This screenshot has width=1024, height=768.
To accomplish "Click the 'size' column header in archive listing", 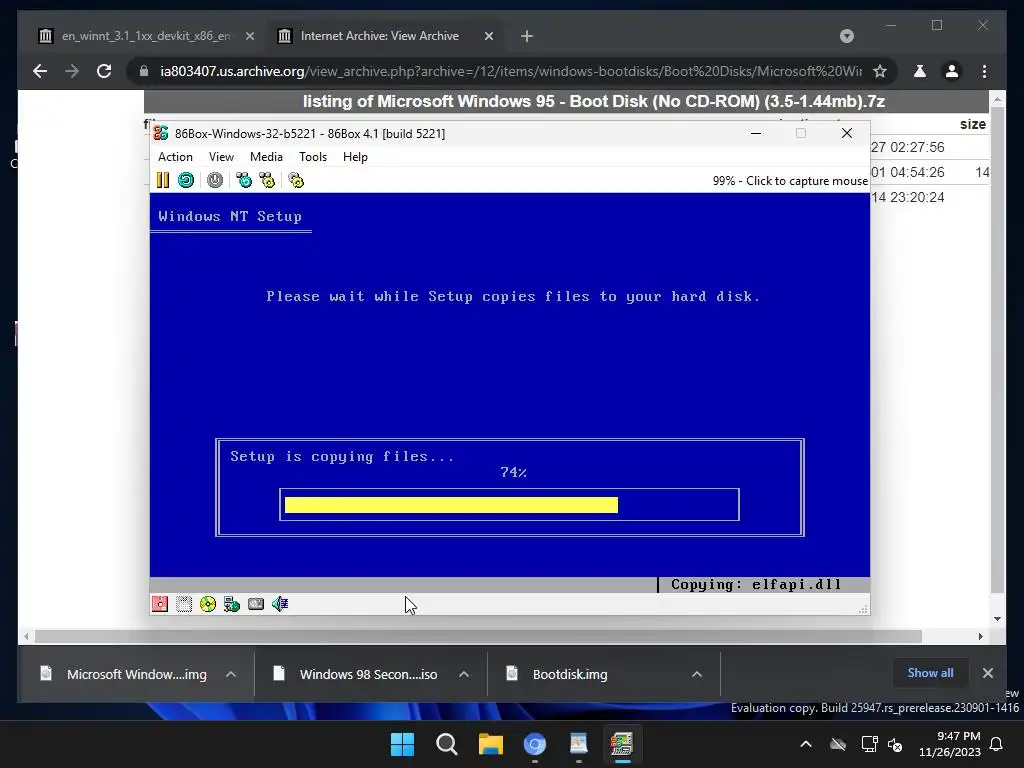I will [972, 124].
